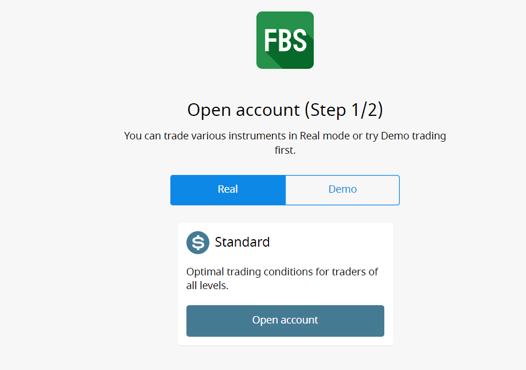Tap the FBS brand square at top

tap(285, 40)
